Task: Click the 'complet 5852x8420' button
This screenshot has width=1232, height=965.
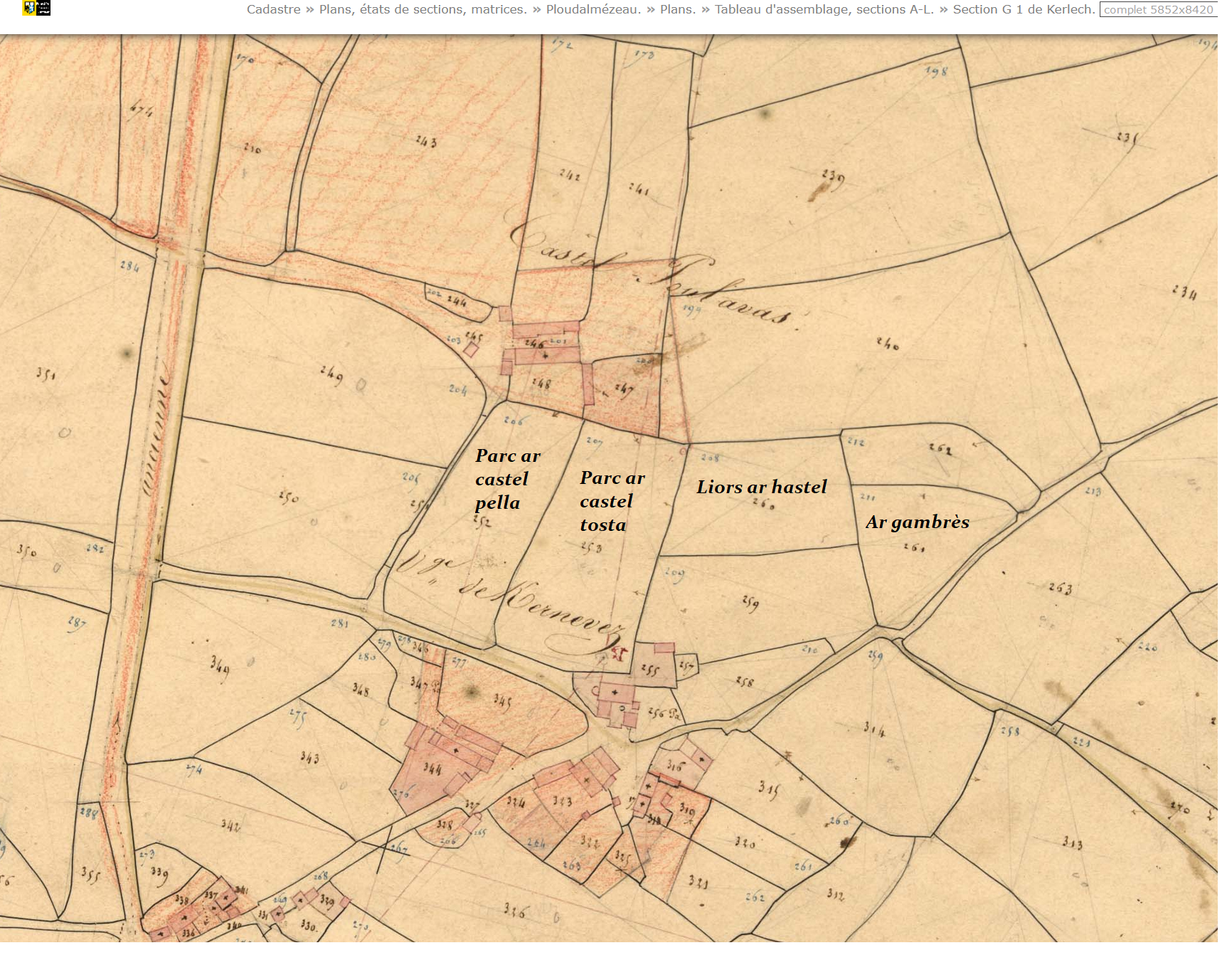Action: click(x=1158, y=9)
